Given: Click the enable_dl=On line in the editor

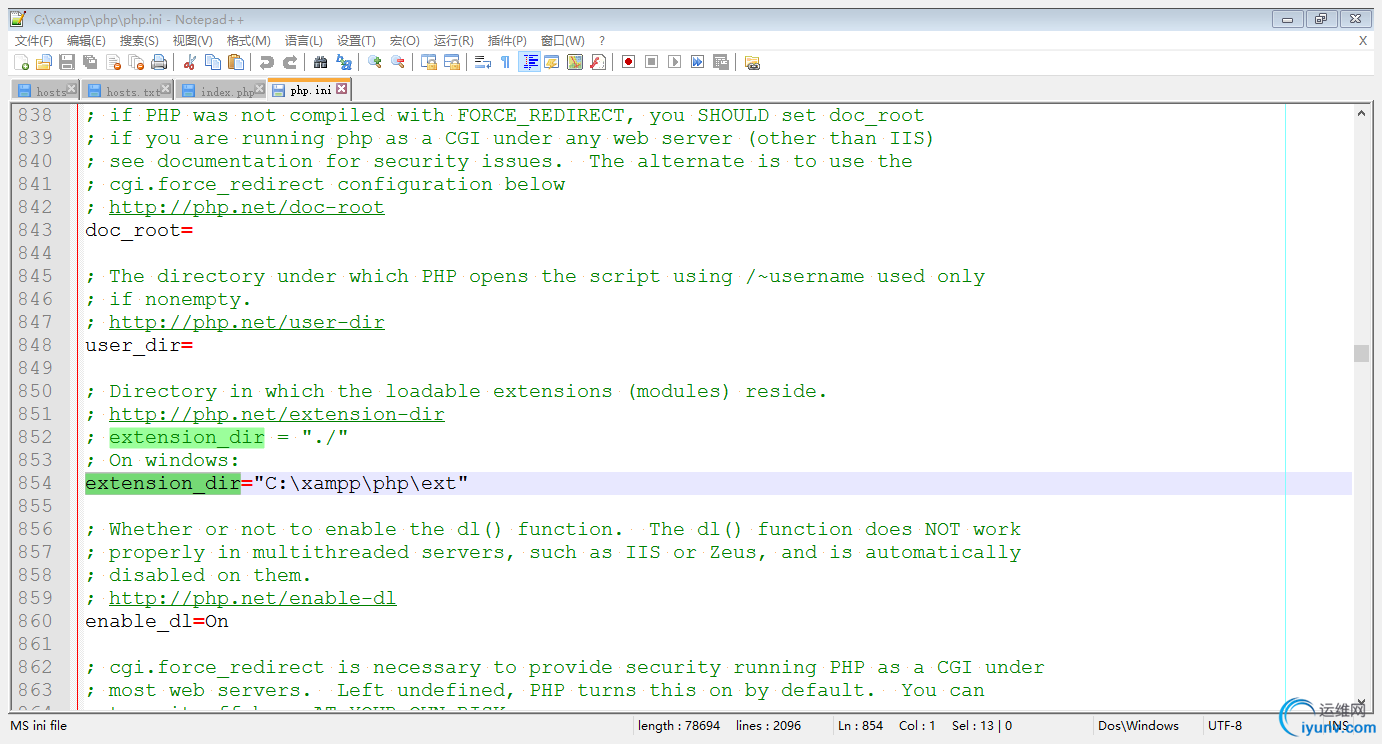Looking at the screenshot, I should point(157,622).
